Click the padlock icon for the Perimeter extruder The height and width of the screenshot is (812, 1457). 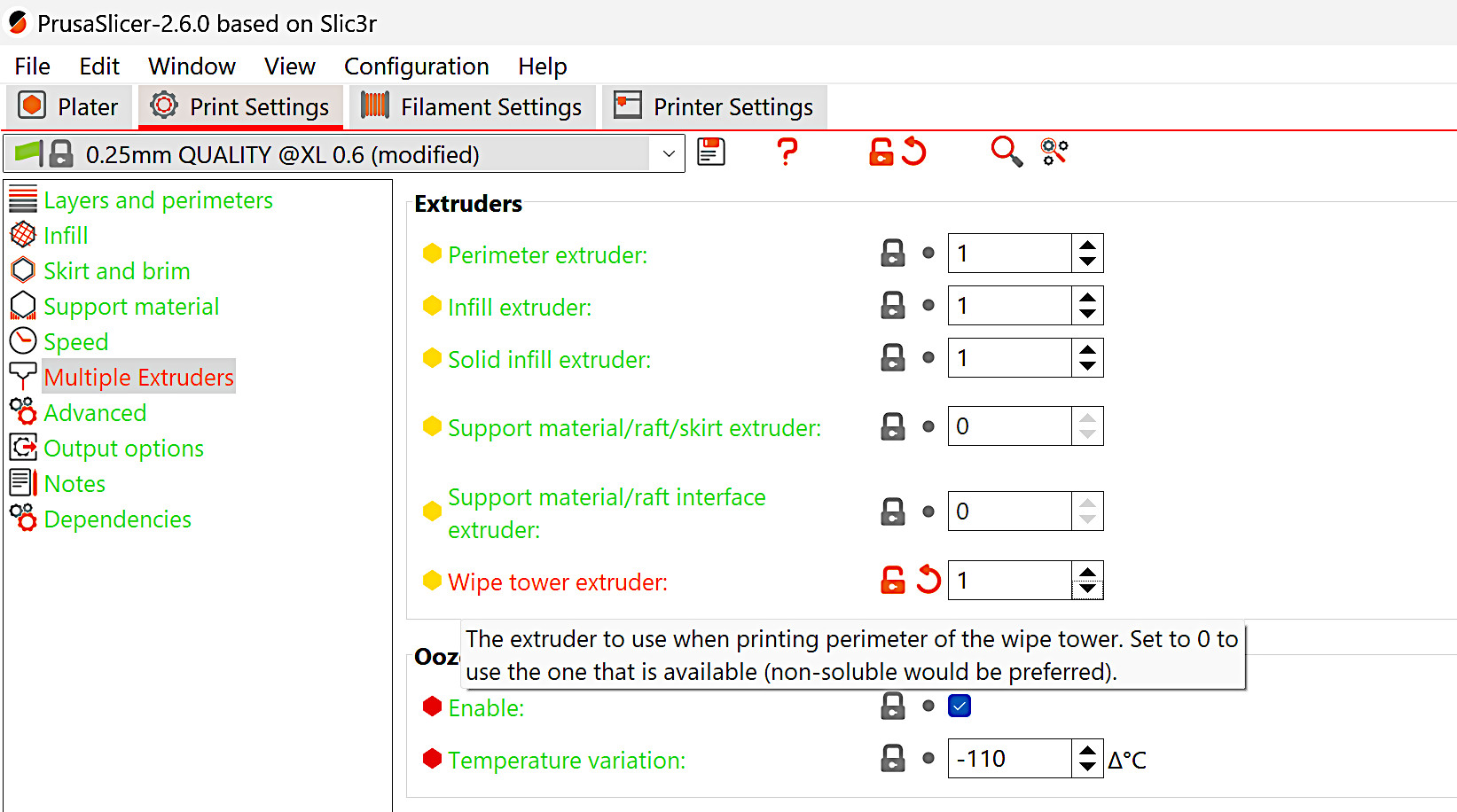[x=892, y=254]
